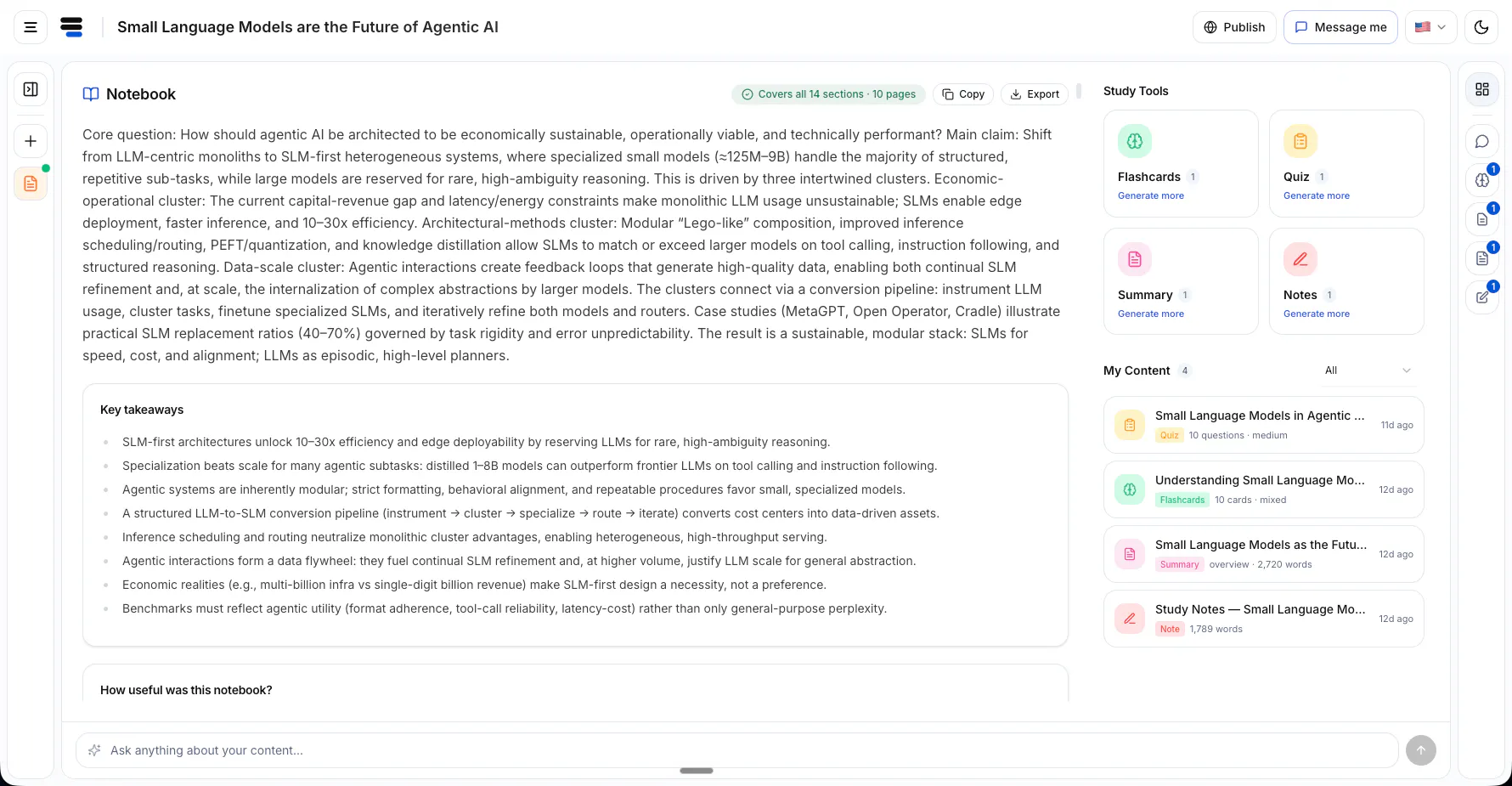Click Generate more under Summary

[1151, 314]
